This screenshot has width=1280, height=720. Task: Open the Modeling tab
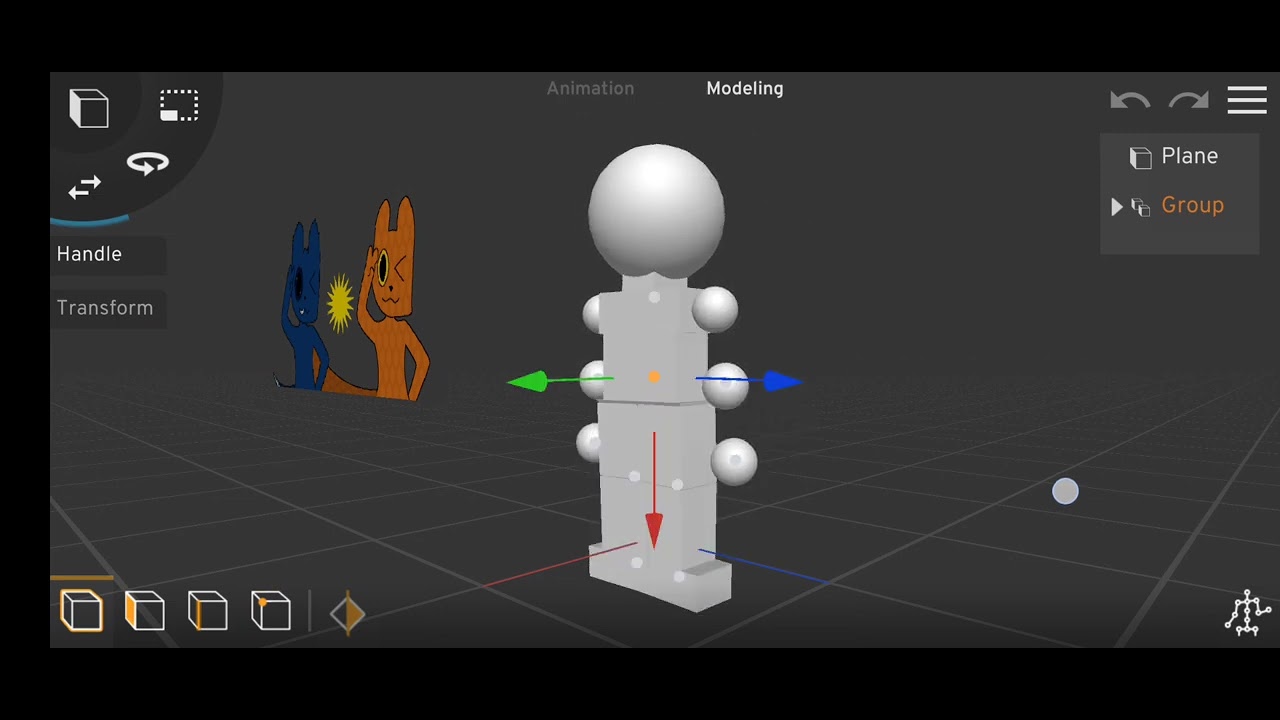coord(745,88)
